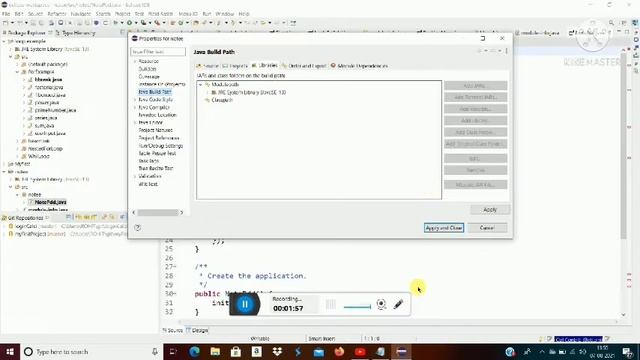Click the properties tree horizontal scrollbar thumb
The height and width of the screenshot is (360, 640).
pyautogui.click(x=158, y=213)
